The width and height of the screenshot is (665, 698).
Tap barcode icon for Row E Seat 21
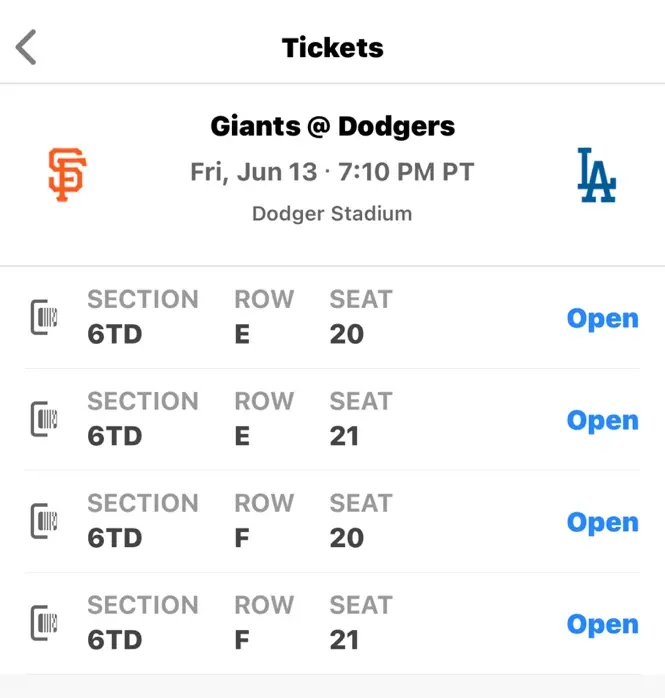click(44, 419)
